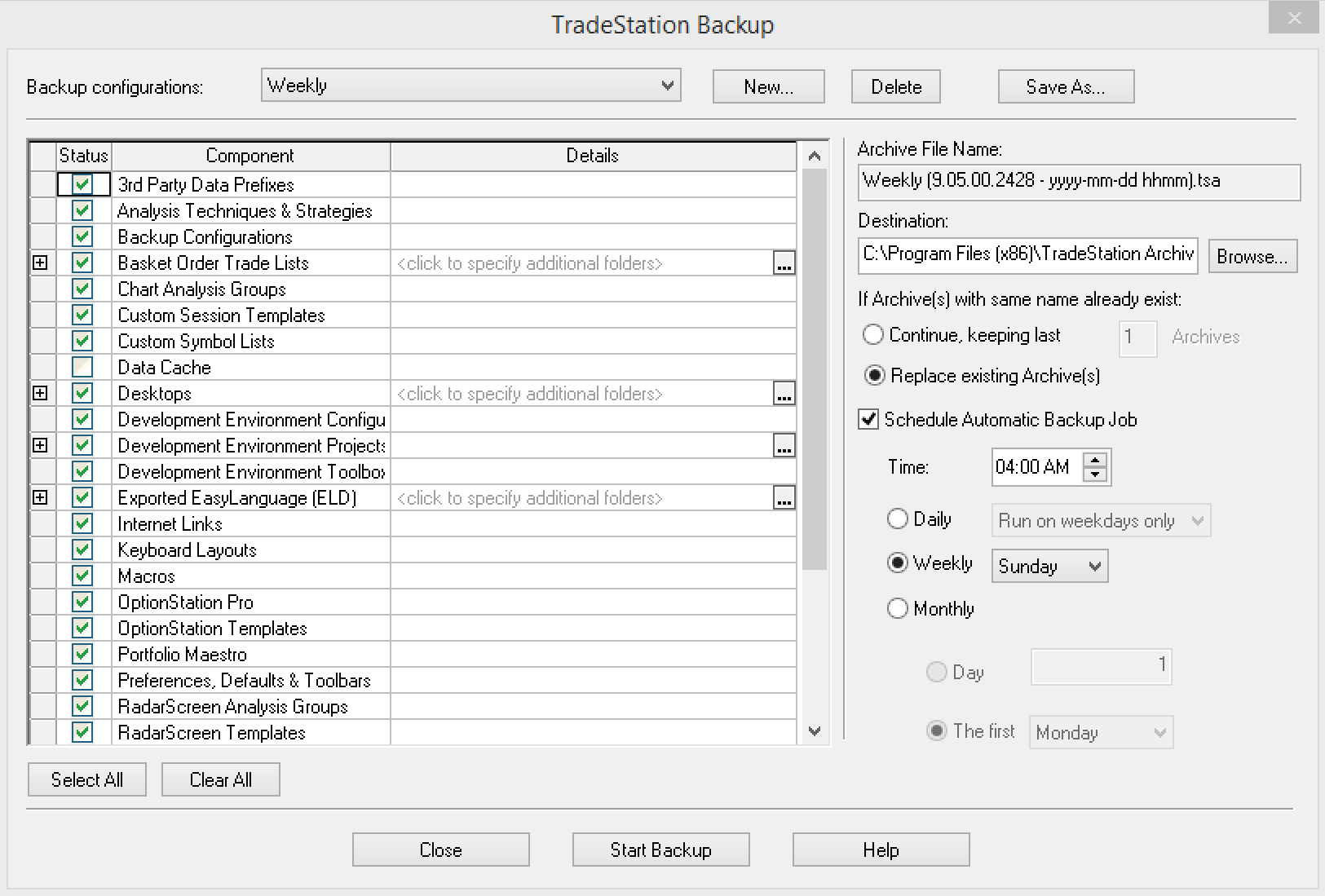Expand the Basket Order Trade Lists row
The height and width of the screenshot is (896, 1325).
coord(40,263)
